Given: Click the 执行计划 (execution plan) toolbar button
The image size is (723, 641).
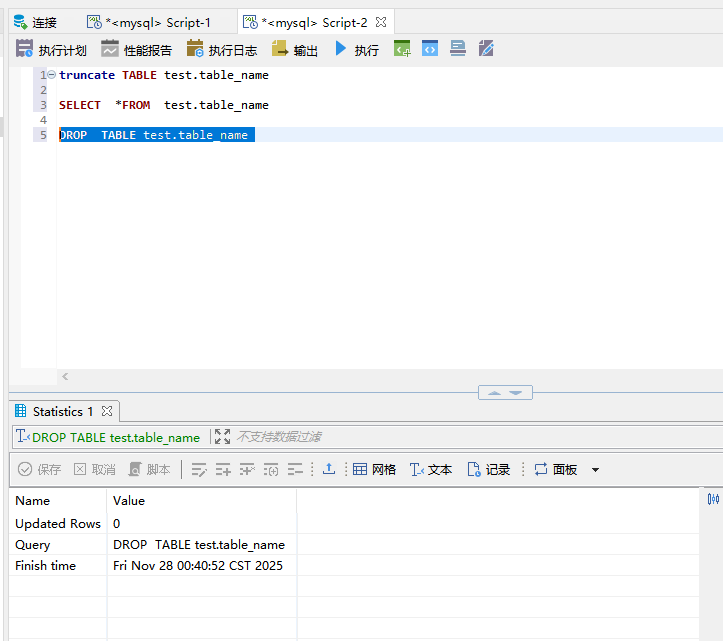Looking at the screenshot, I should point(51,49).
